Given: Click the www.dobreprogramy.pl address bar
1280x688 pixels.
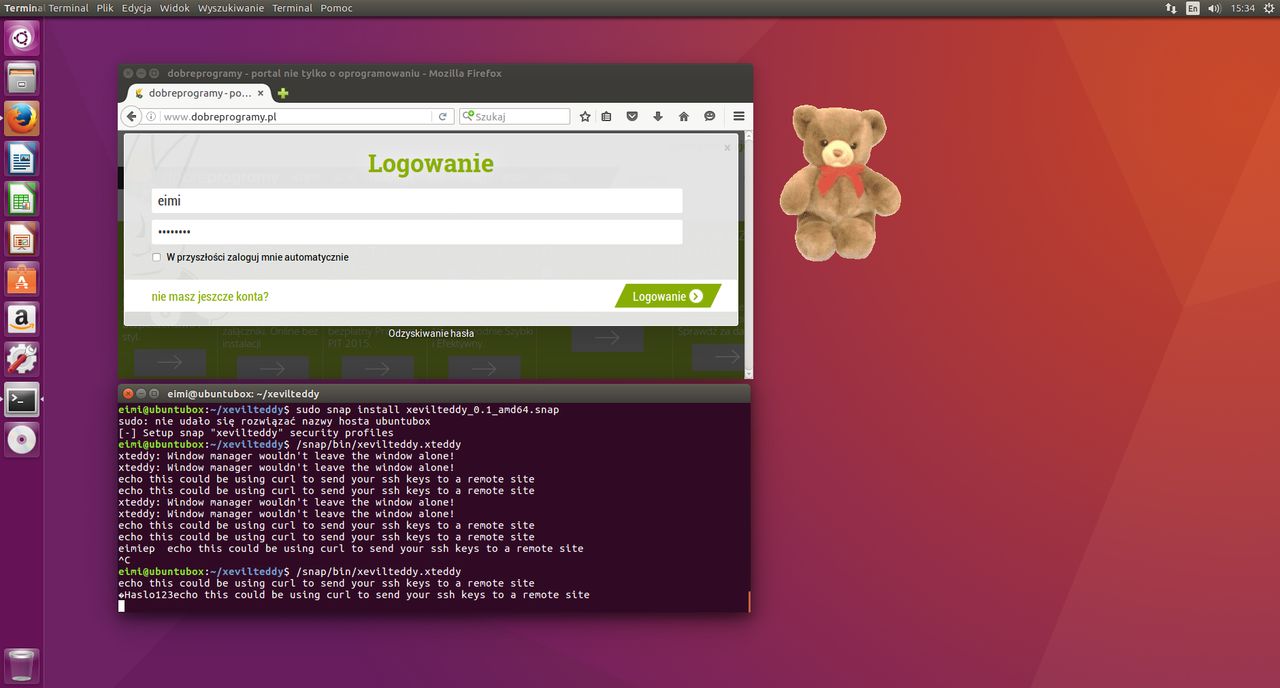Looking at the screenshot, I should point(296,116).
